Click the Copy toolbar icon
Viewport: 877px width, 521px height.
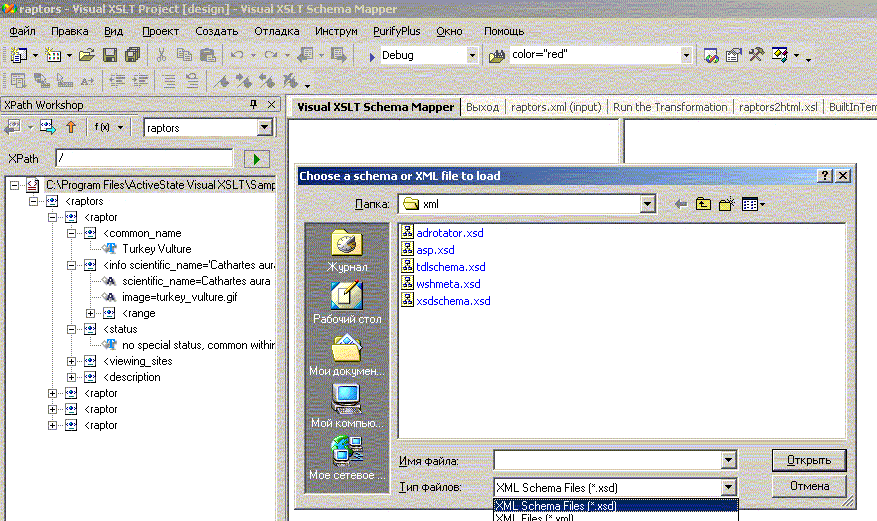pyautogui.click(x=184, y=55)
